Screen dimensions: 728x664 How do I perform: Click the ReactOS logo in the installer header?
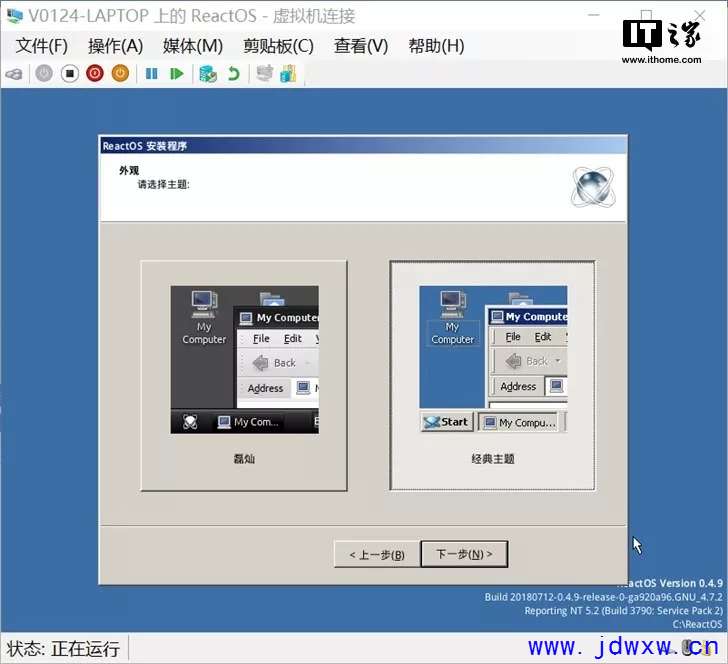coord(593,188)
